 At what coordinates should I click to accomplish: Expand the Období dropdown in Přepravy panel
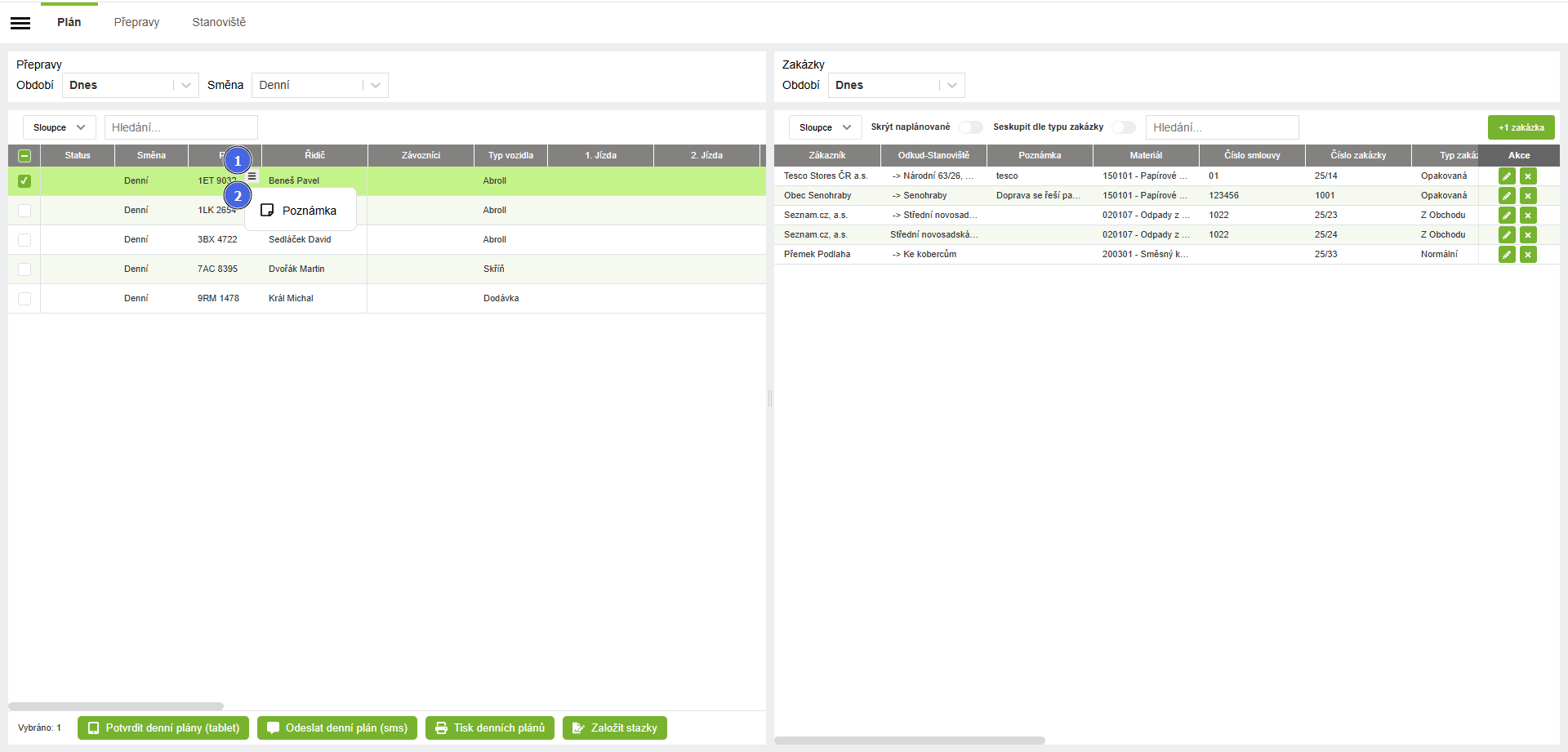(130, 85)
